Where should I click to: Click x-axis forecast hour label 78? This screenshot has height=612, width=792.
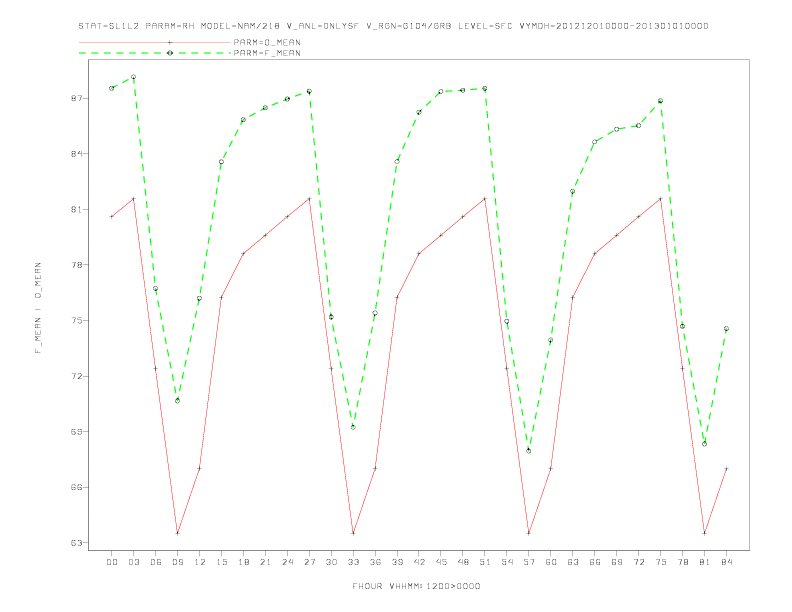pos(682,562)
